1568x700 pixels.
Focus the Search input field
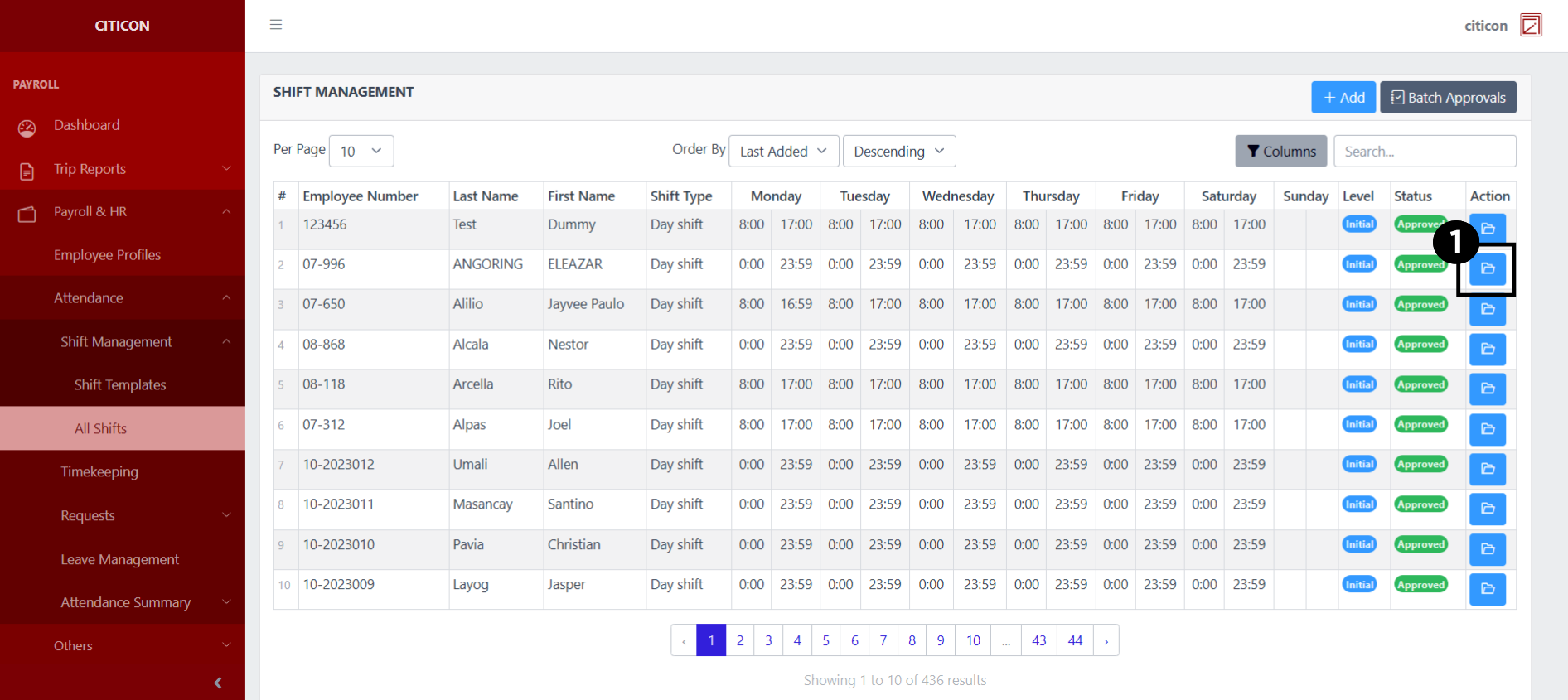click(1424, 151)
